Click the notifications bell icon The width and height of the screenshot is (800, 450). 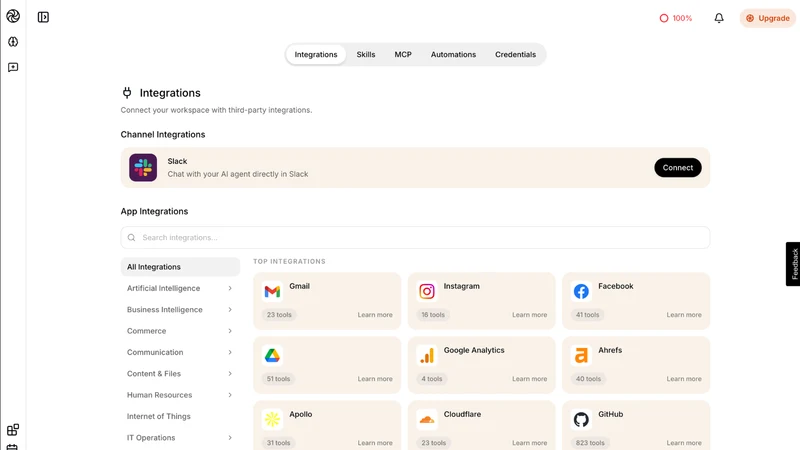[719, 18]
